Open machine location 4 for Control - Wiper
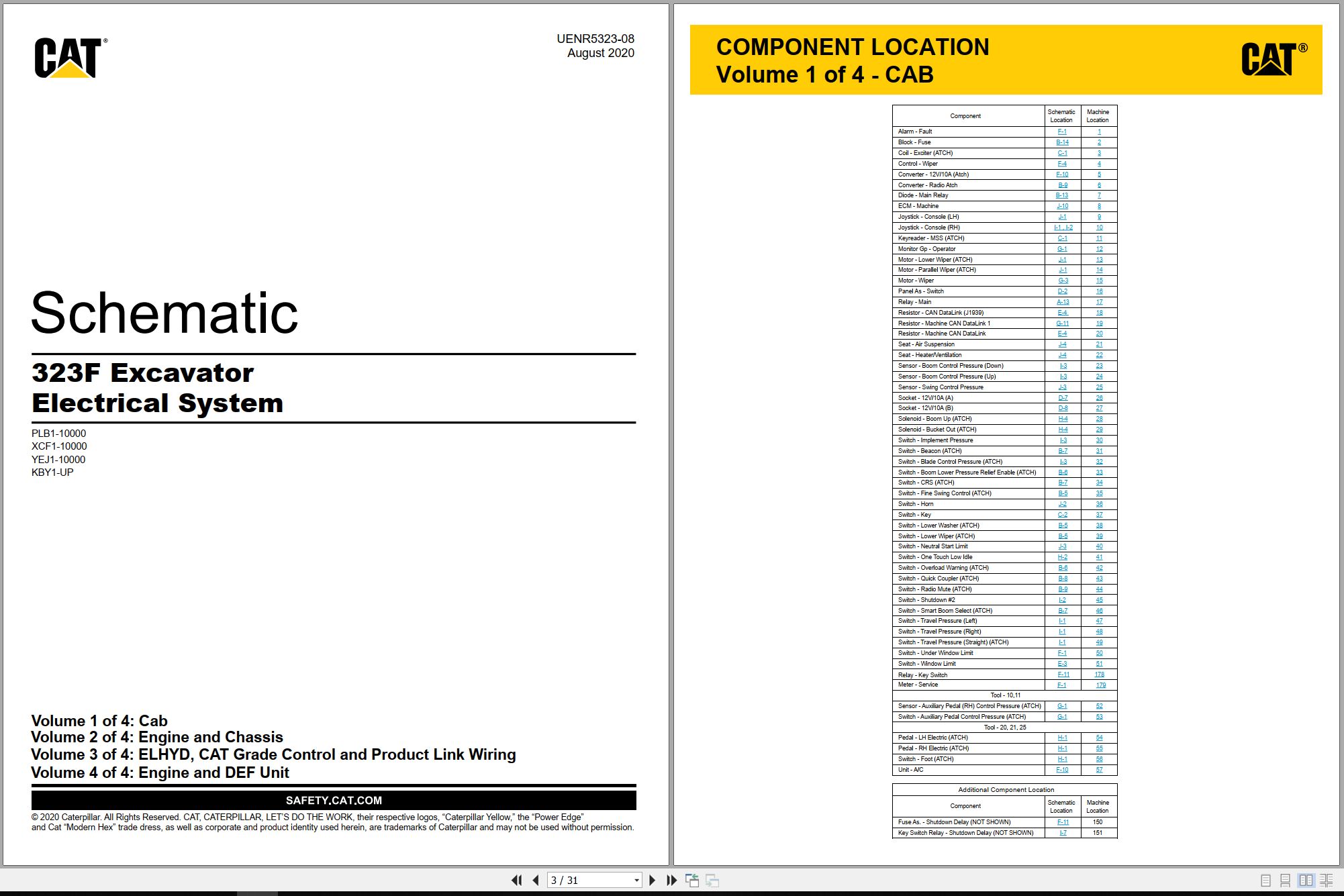This screenshot has height=896, width=1344. tap(1099, 164)
